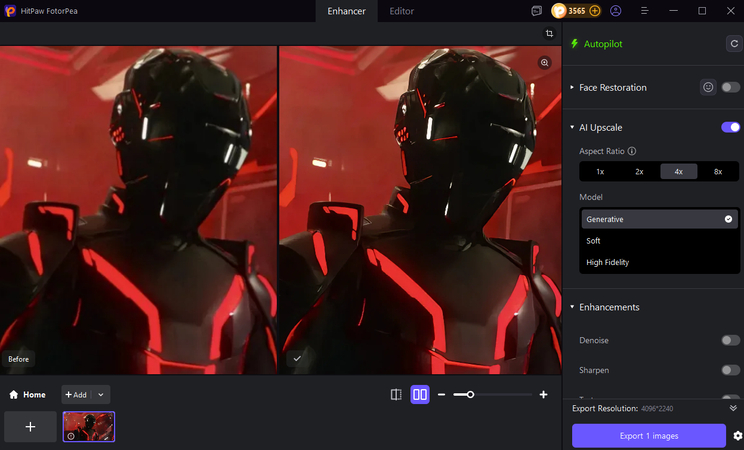Collapse the Enhancements section
Screen dimensions: 744x450
click(x=572, y=307)
